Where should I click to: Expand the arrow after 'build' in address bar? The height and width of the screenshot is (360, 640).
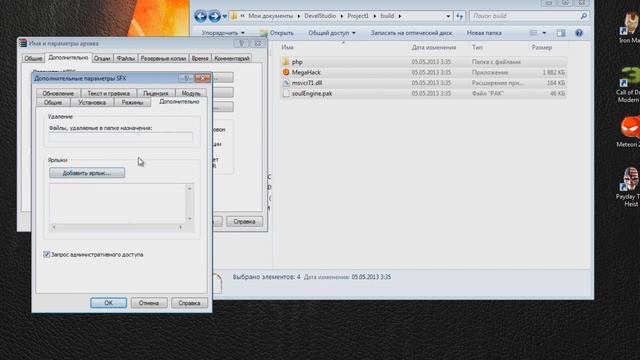point(400,16)
